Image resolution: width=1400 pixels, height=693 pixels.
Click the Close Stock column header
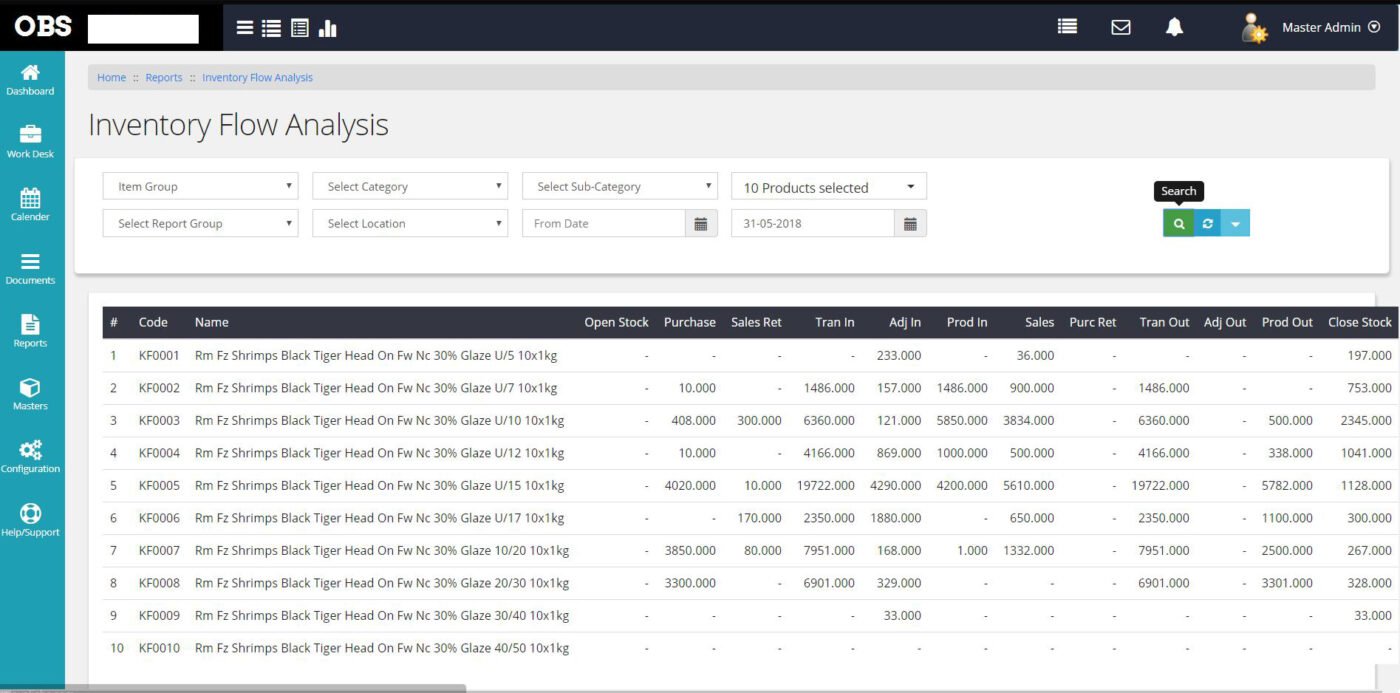click(1359, 323)
